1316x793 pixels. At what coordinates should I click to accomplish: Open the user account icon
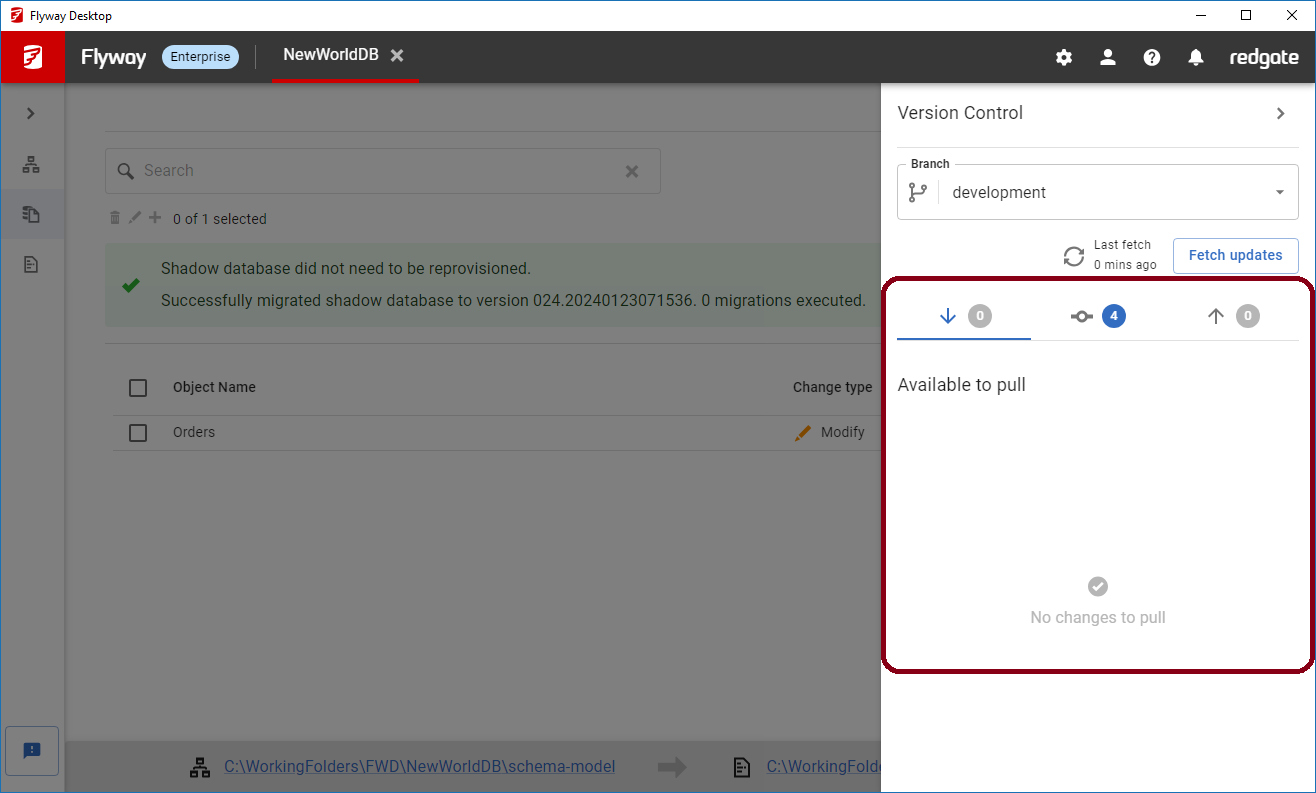point(1107,57)
